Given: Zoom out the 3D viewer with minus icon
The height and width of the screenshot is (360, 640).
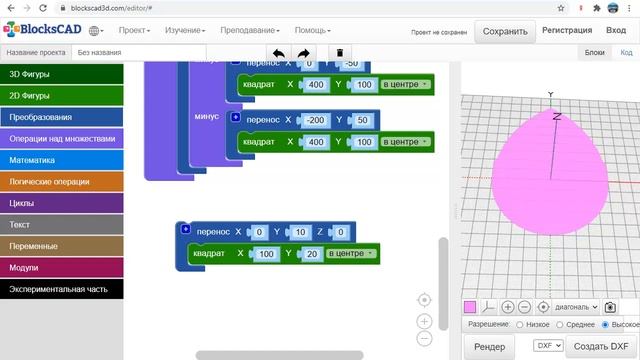Looking at the screenshot, I should coord(524,307).
